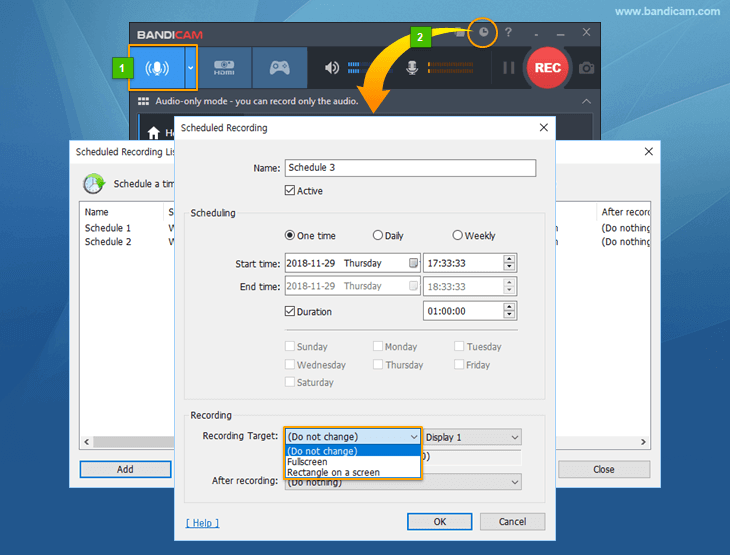The width and height of the screenshot is (730, 555).
Task: Select the audio-only recording mode button
Action: click(x=157, y=68)
